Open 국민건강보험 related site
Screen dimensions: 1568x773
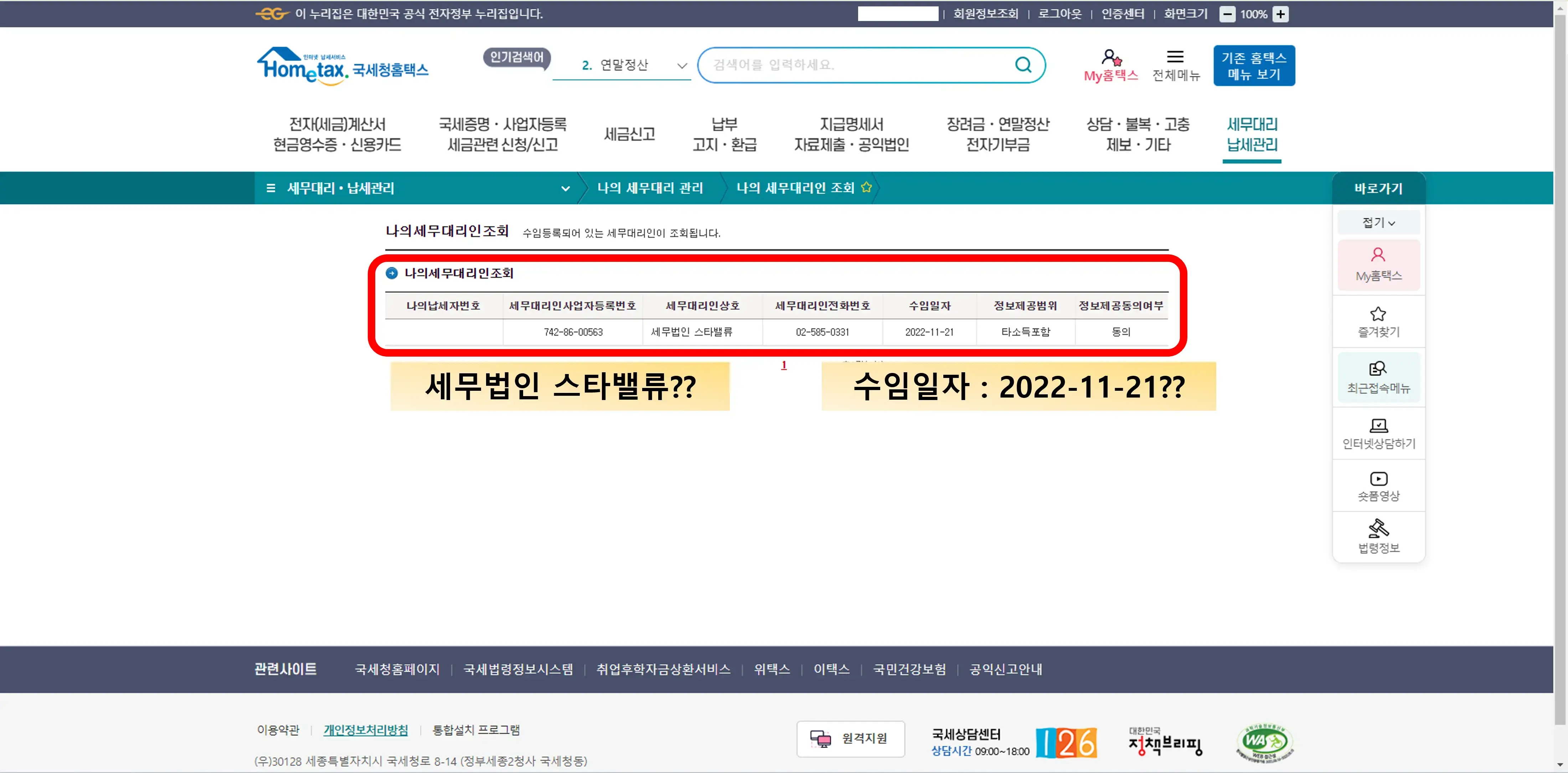(x=909, y=669)
